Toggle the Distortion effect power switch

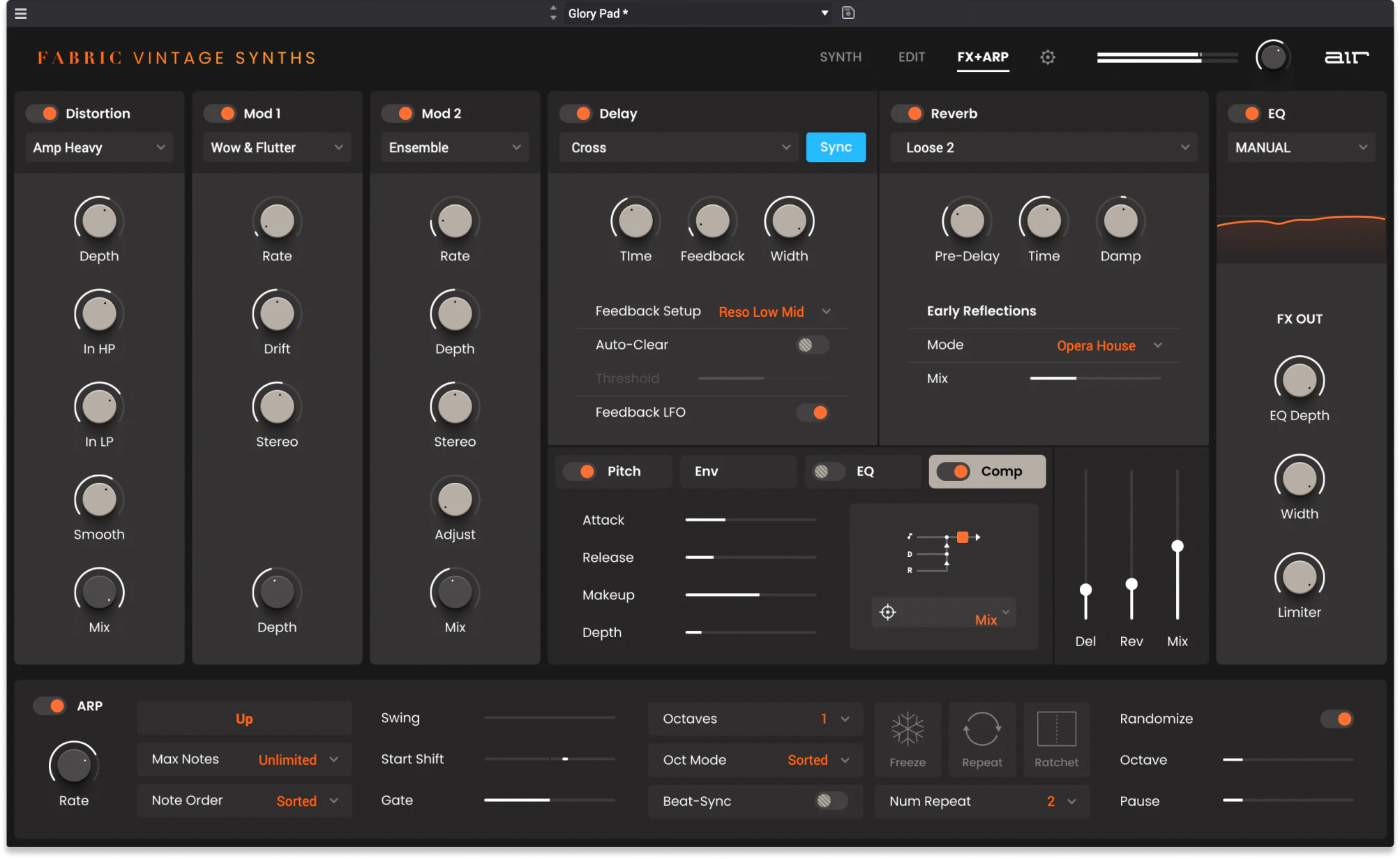(42, 113)
